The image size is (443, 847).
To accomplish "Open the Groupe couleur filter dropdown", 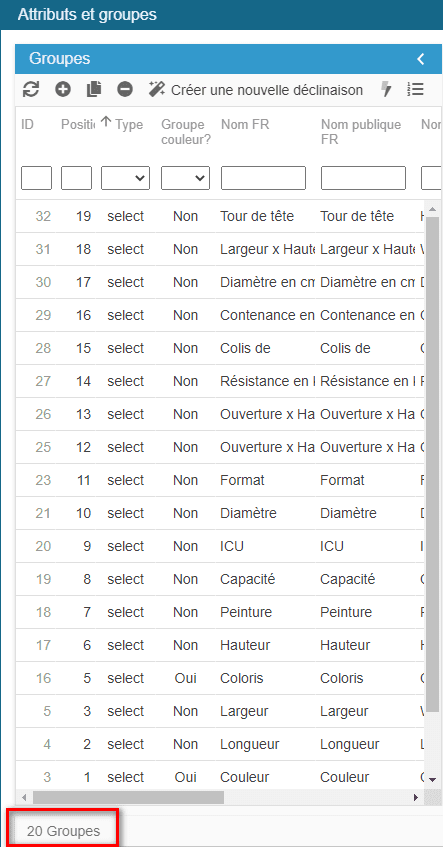I will [185, 178].
